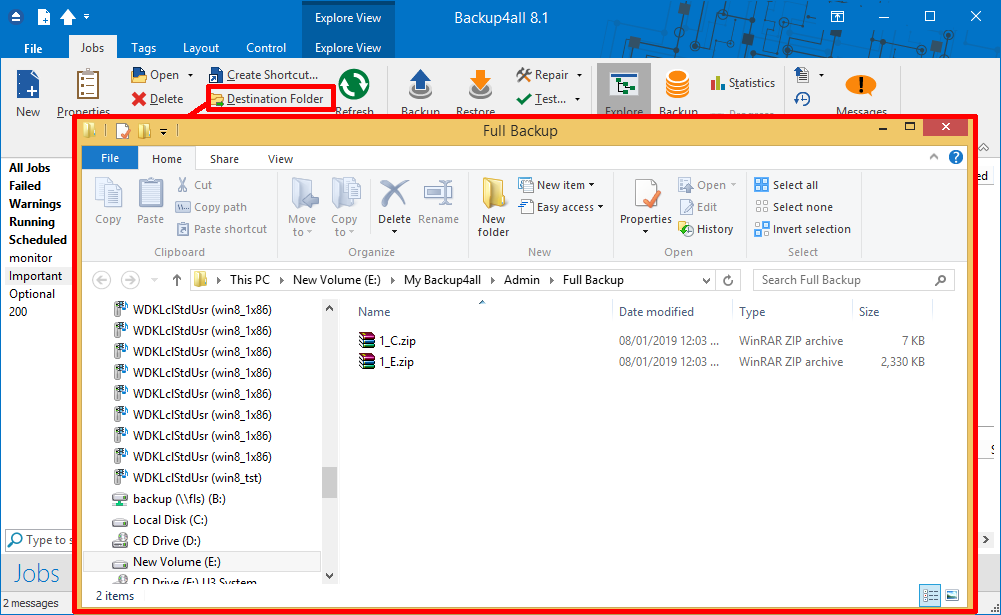Click the Destination Folder button
Image resolution: width=1001 pixels, height=615 pixels.
click(266, 99)
